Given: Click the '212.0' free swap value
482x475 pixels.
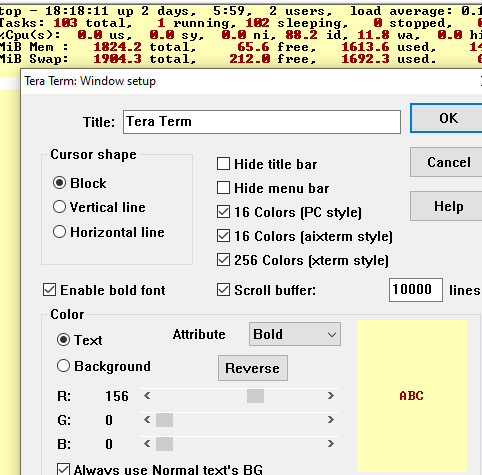Looking at the screenshot, I should [x=249, y=59].
